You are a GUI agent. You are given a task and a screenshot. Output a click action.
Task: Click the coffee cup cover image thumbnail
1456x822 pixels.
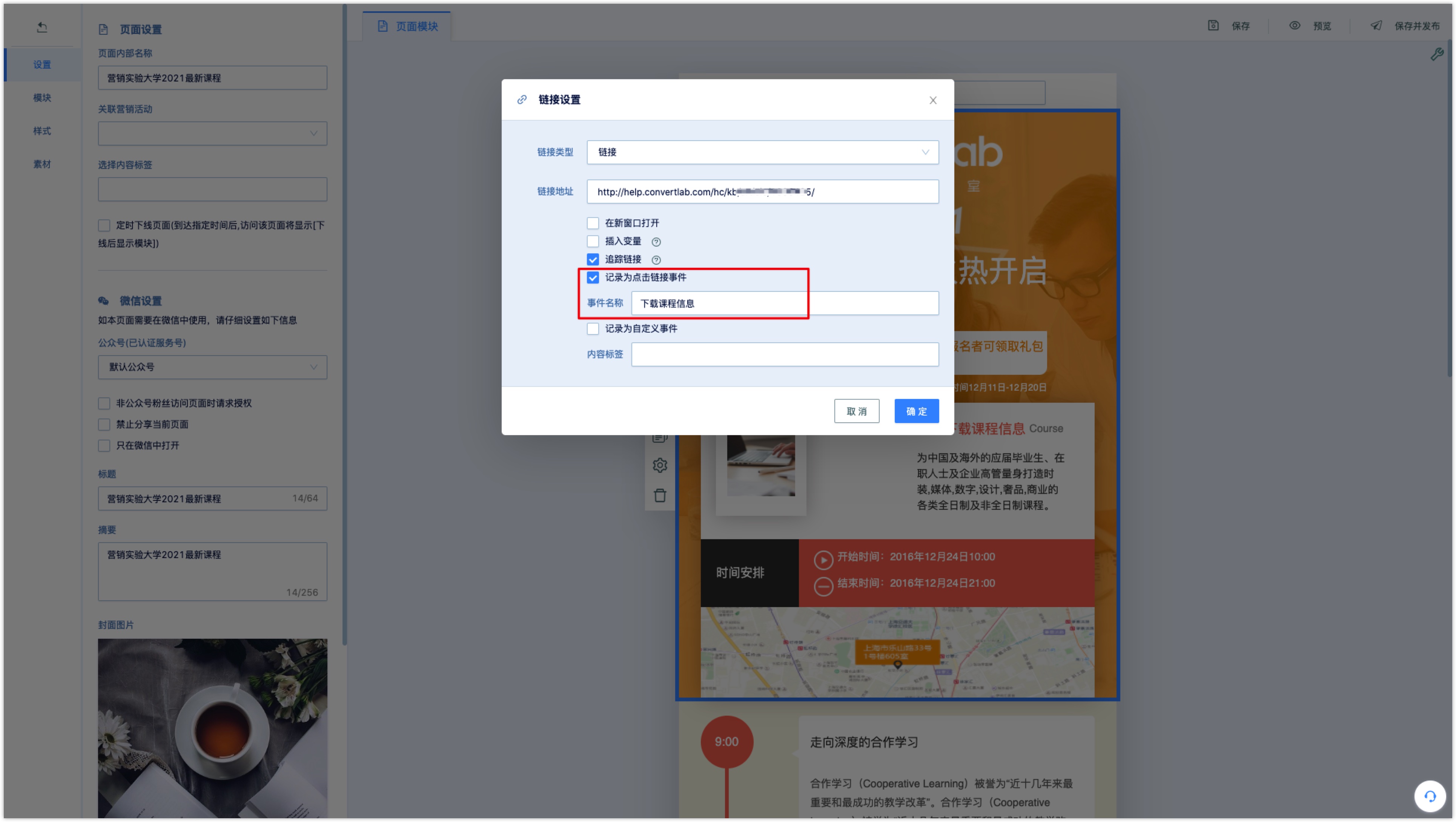(212, 728)
